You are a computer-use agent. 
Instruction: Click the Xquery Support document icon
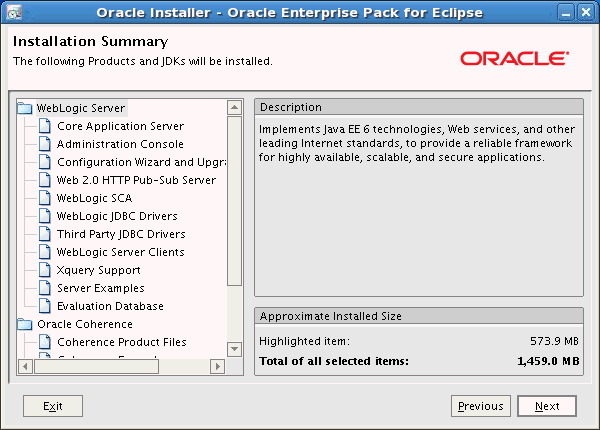(45, 270)
